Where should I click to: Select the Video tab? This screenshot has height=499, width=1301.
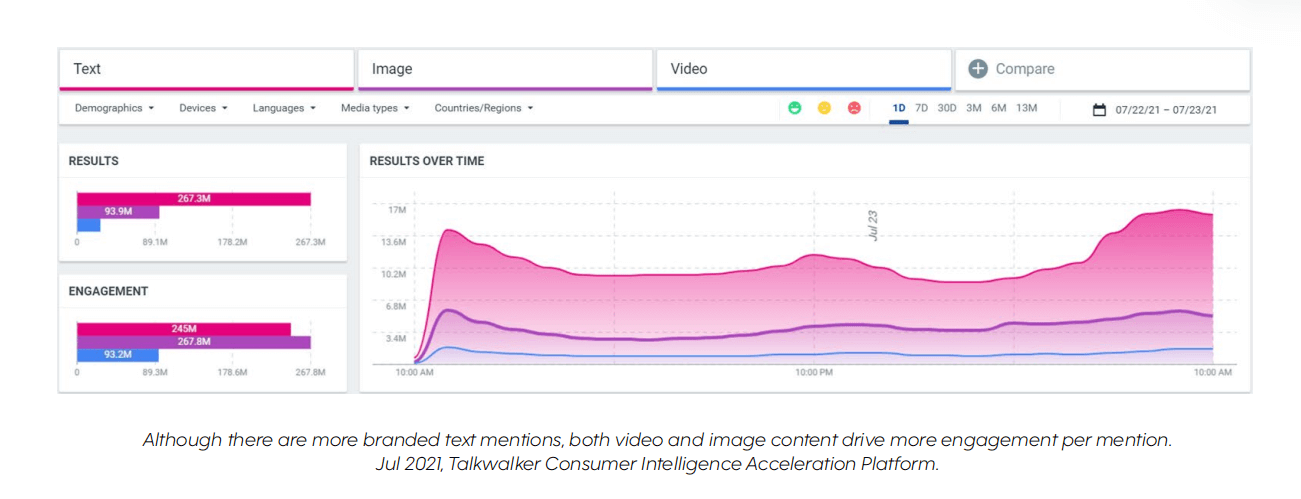pos(803,69)
